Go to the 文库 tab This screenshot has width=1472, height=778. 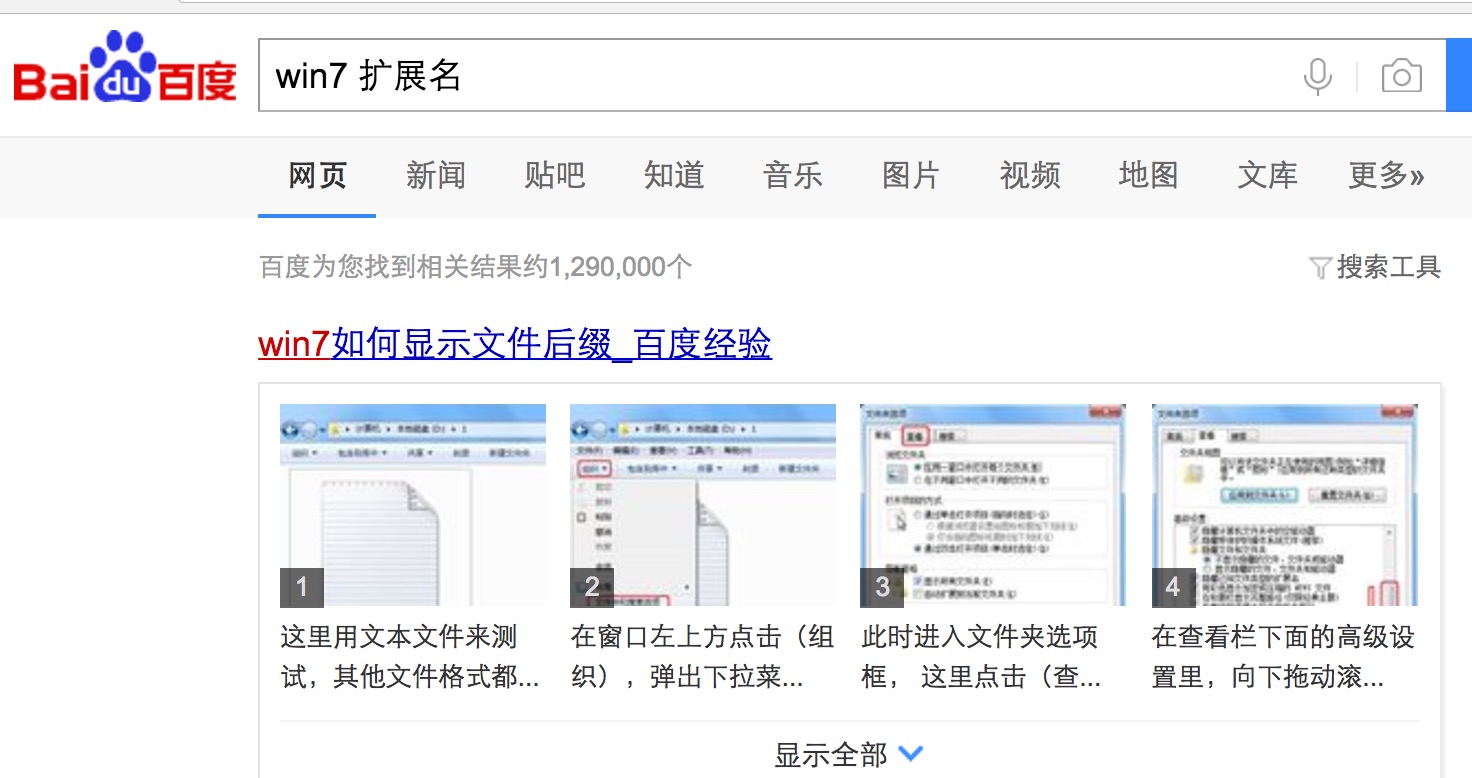[1268, 176]
